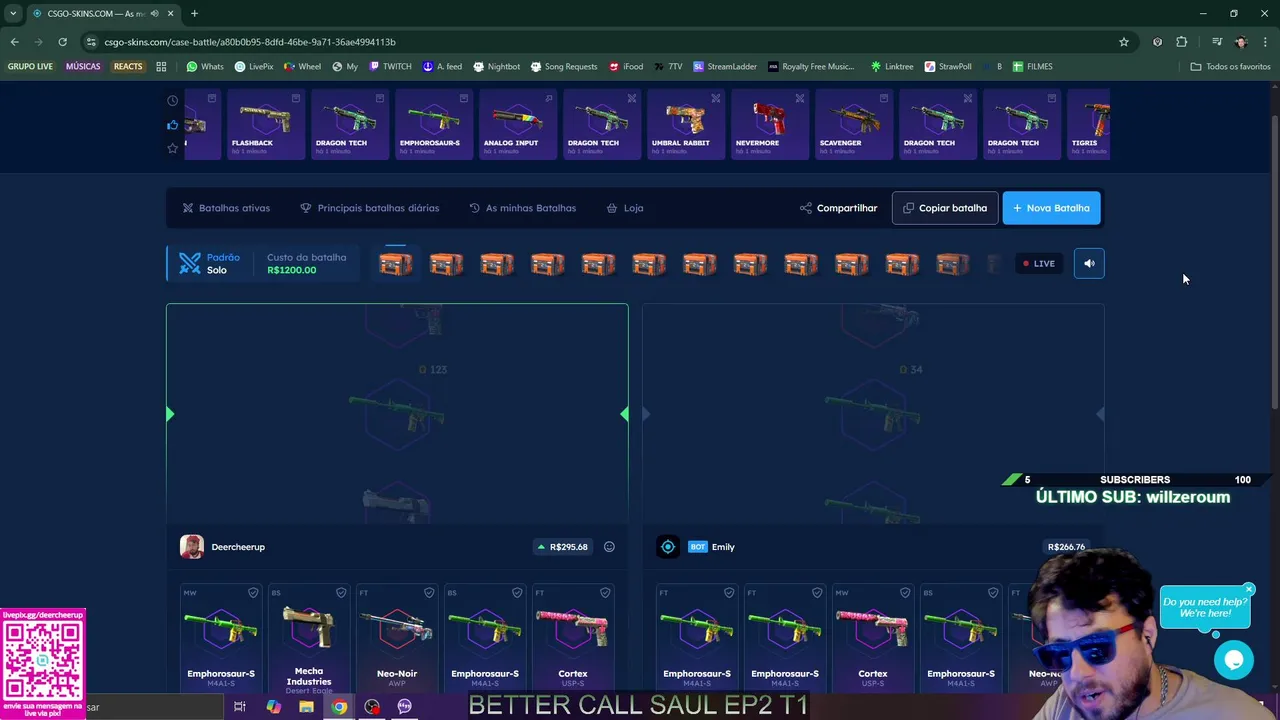Image resolution: width=1280 pixels, height=720 pixels.
Task: Open the StreamLadder bookmark
Action: pos(725,67)
